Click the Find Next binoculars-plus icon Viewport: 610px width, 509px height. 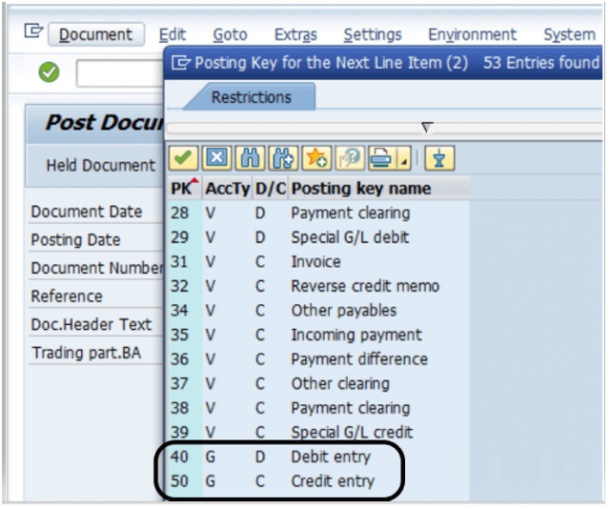pos(283,158)
